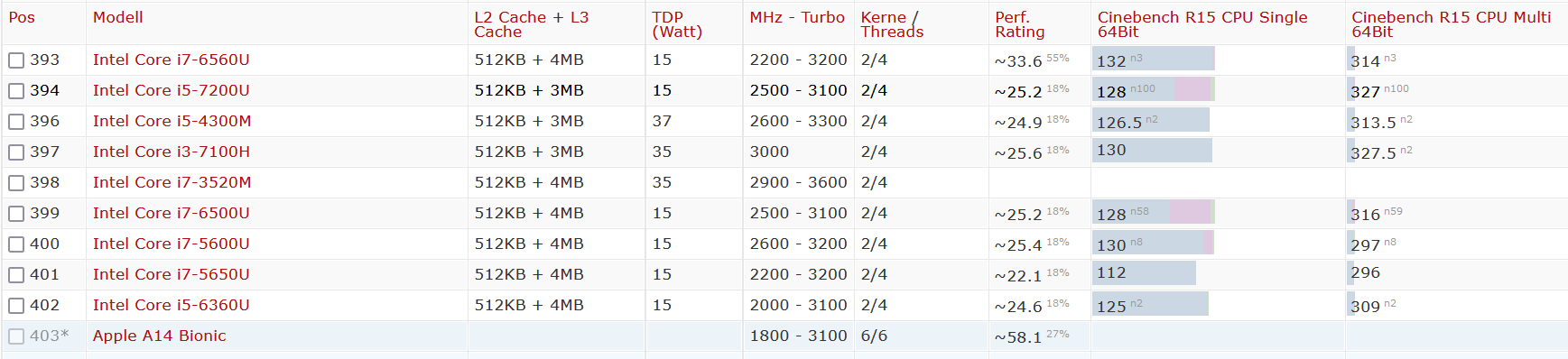The width and height of the screenshot is (1568, 359).
Task: Toggle the checkbox for Apple A14 Bionic
Action: point(16,336)
